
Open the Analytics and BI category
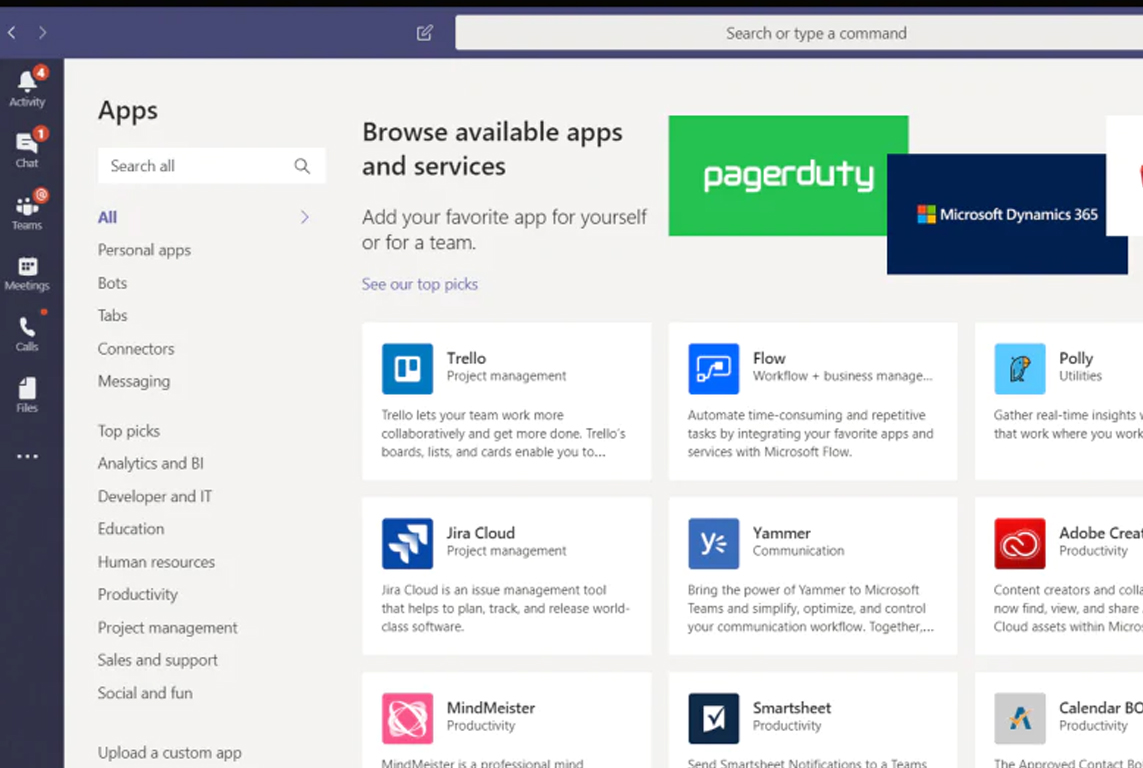click(x=151, y=463)
